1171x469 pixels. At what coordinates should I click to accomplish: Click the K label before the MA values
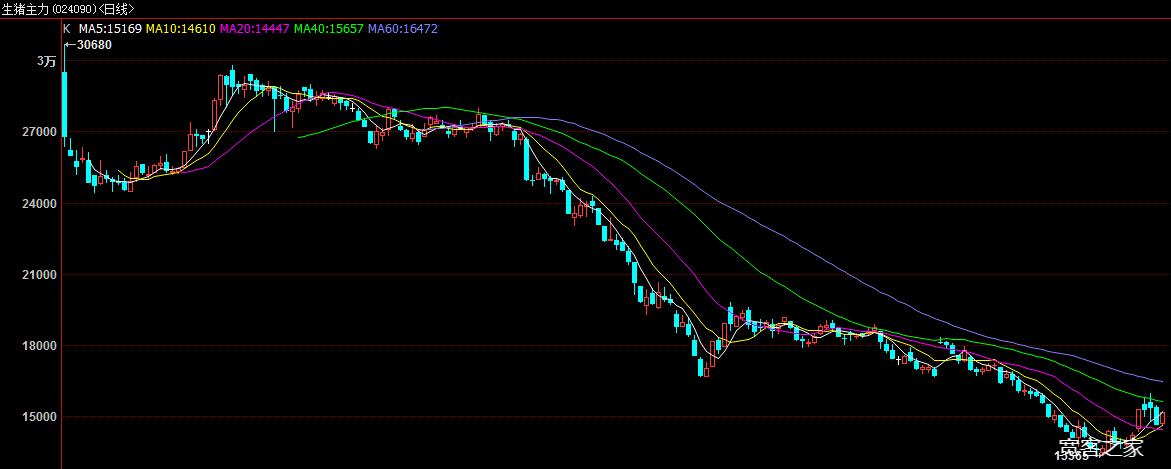coord(66,29)
